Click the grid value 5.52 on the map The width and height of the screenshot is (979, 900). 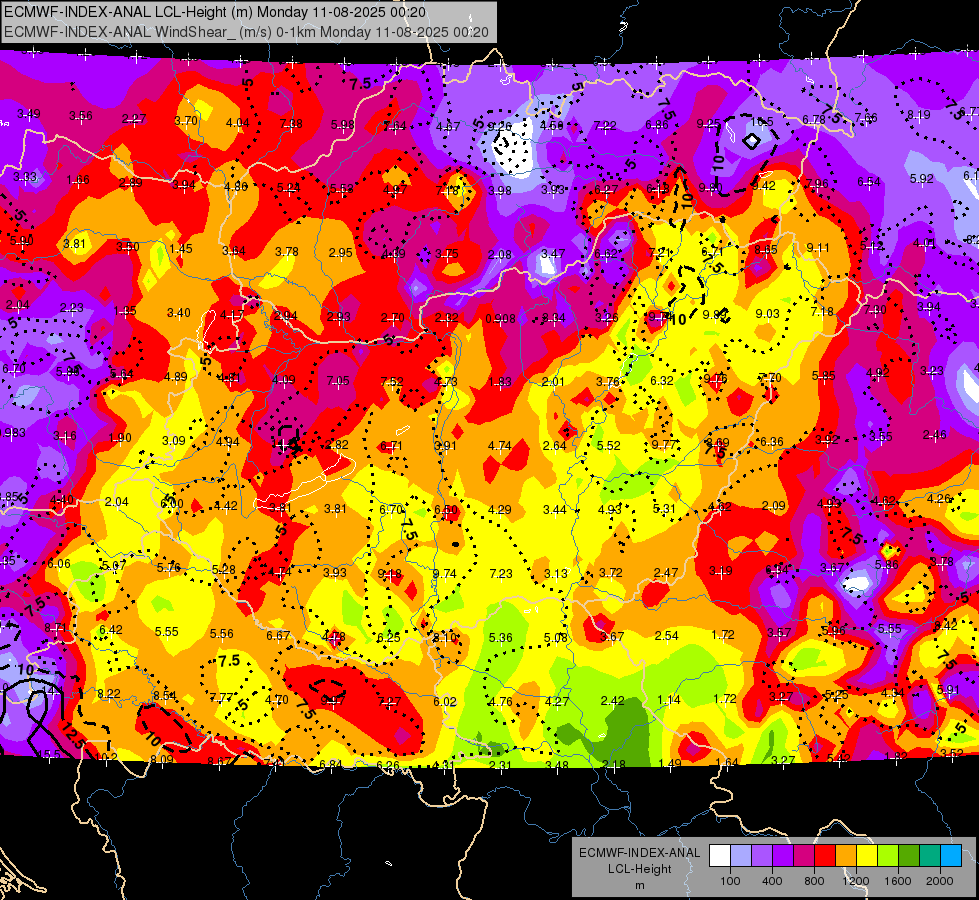click(x=609, y=445)
